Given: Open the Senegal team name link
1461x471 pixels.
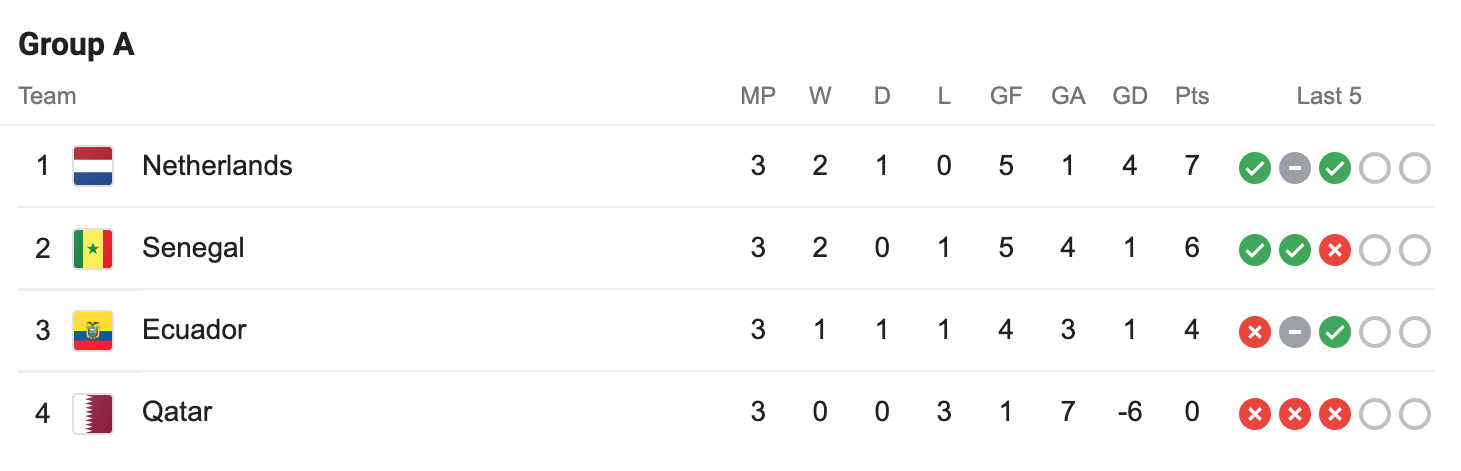Looking at the screenshot, I should pyautogui.click(x=193, y=248).
